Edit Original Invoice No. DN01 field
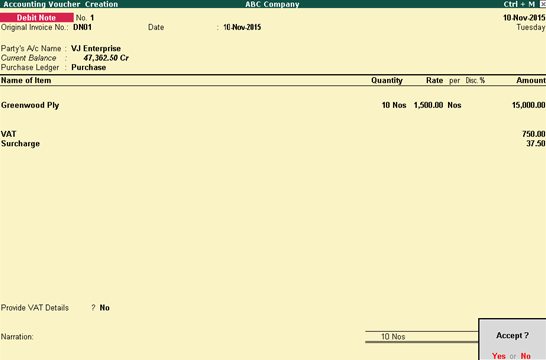The image size is (546, 360). (x=83, y=27)
